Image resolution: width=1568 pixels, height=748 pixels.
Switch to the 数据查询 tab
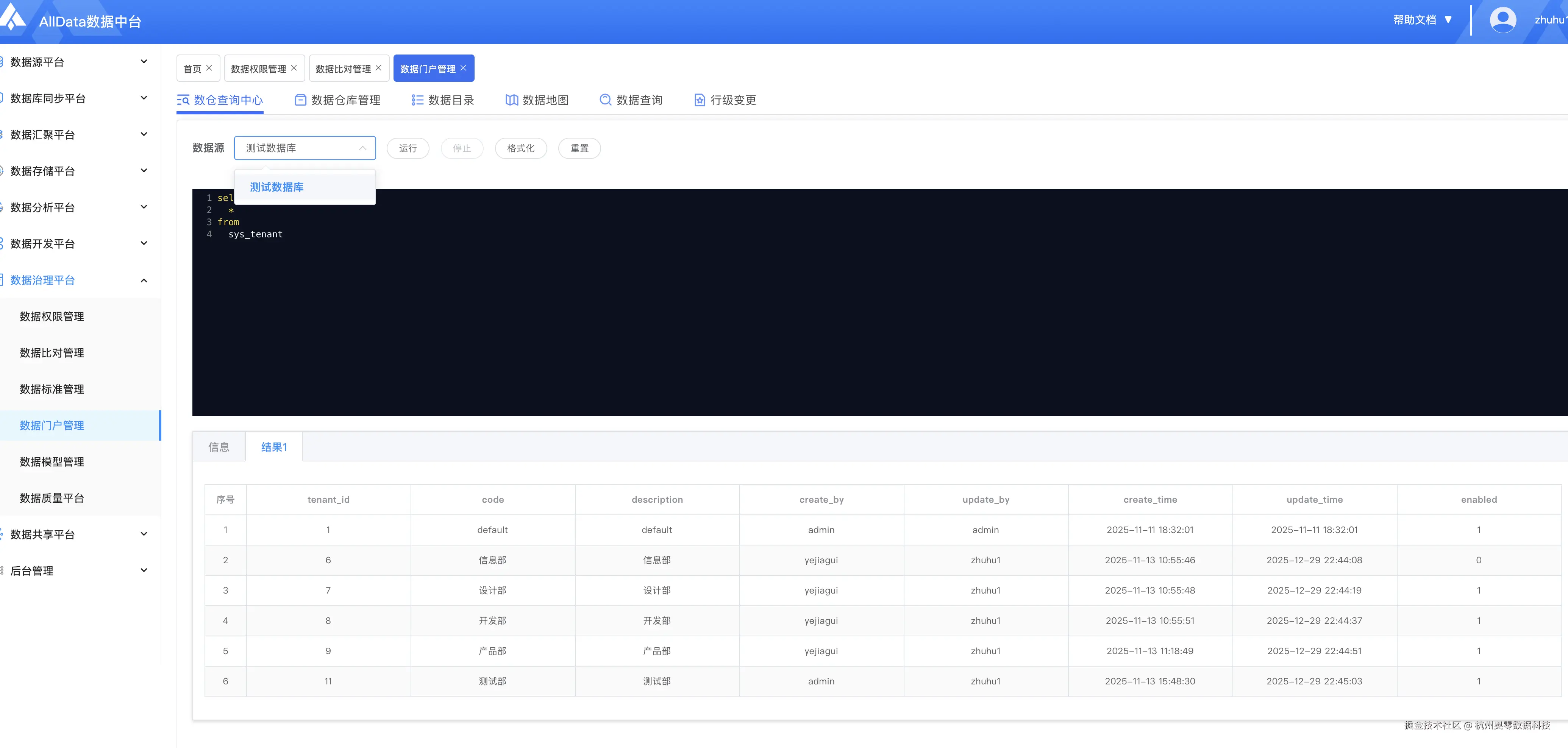pyautogui.click(x=631, y=100)
